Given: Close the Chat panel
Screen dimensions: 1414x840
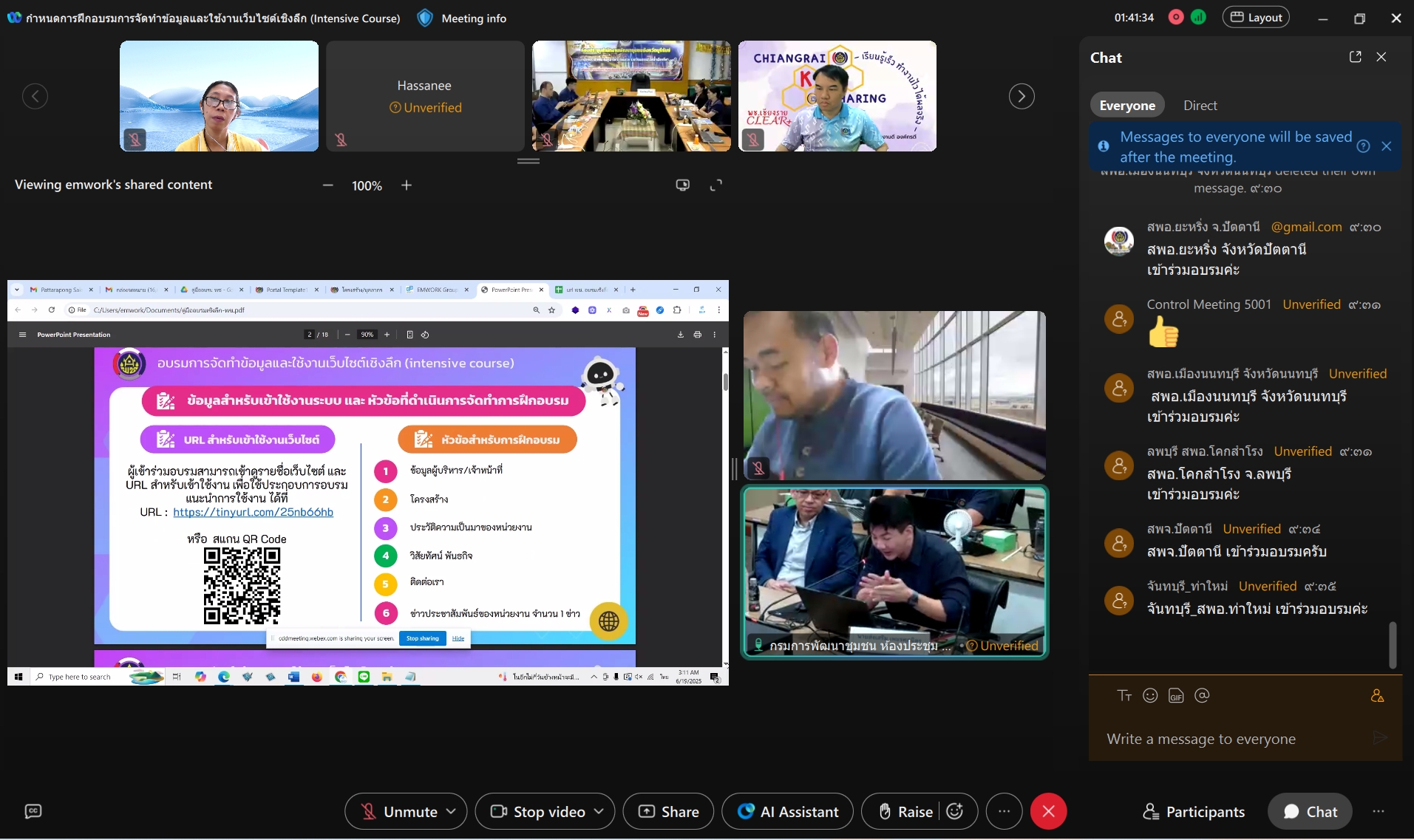Looking at the screenshot, I should click(x=1381, y=57).
